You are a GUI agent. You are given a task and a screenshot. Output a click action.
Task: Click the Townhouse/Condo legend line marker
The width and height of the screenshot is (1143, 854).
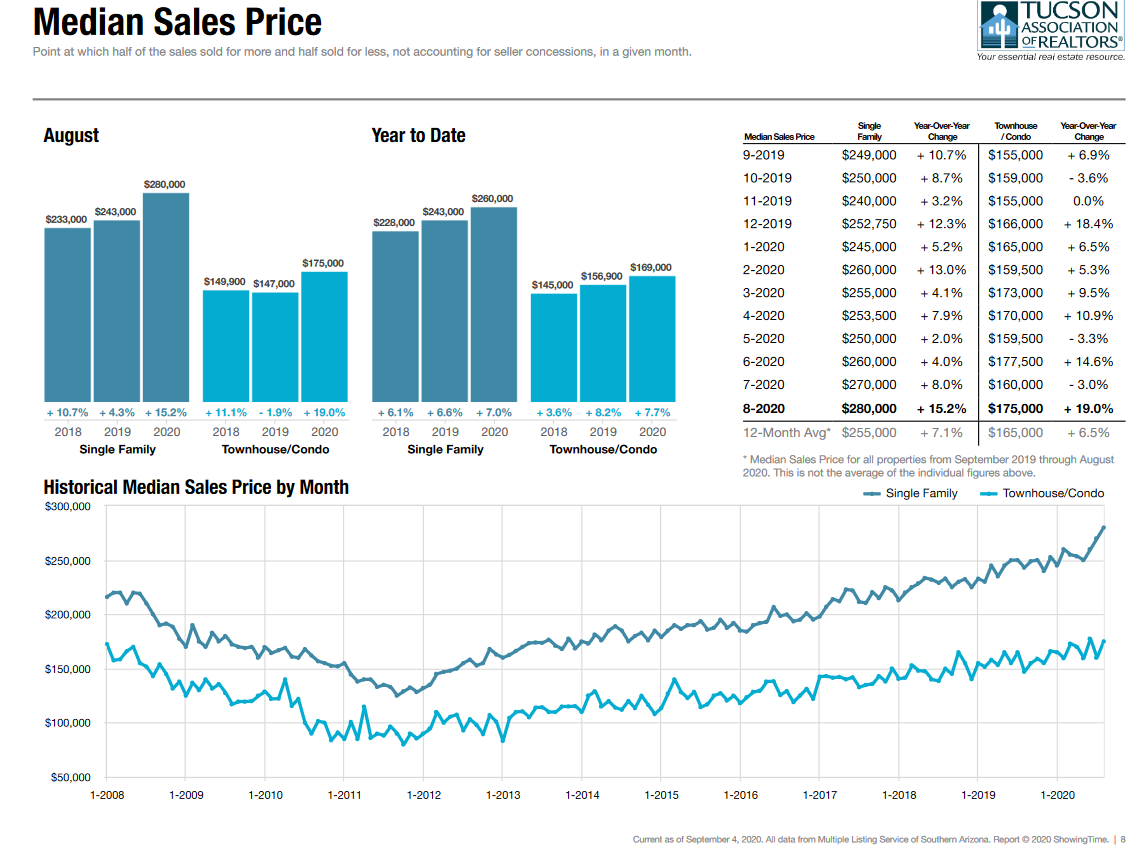pos(987,493)
